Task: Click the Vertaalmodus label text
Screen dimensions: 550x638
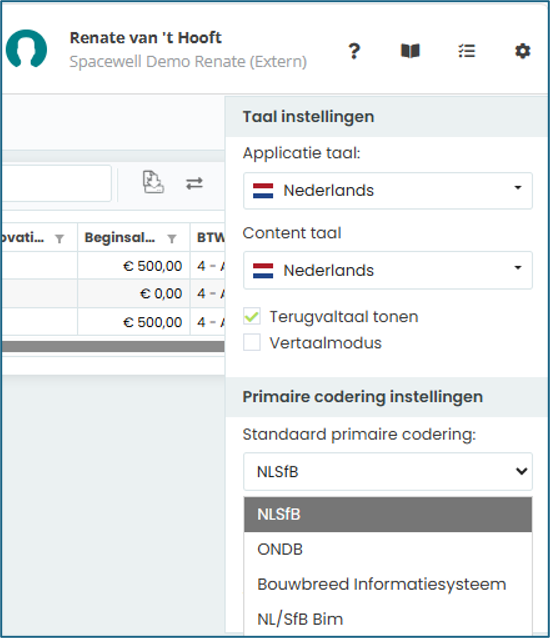Action: click(325, 343)
